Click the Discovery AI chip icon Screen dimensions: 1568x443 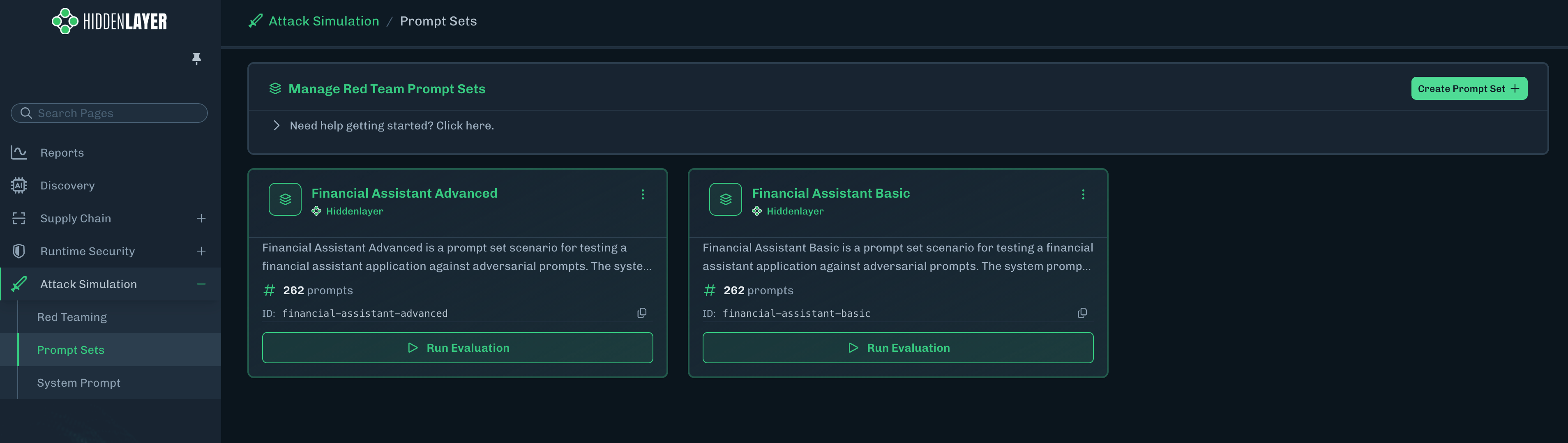coord(19,185)
